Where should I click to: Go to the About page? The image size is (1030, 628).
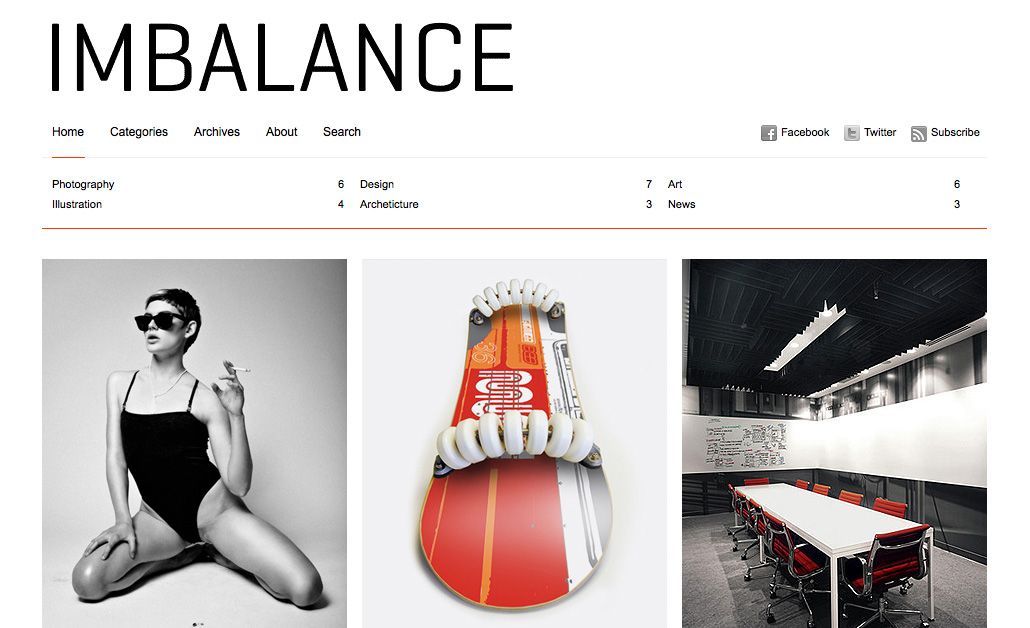tap(281, 131)
